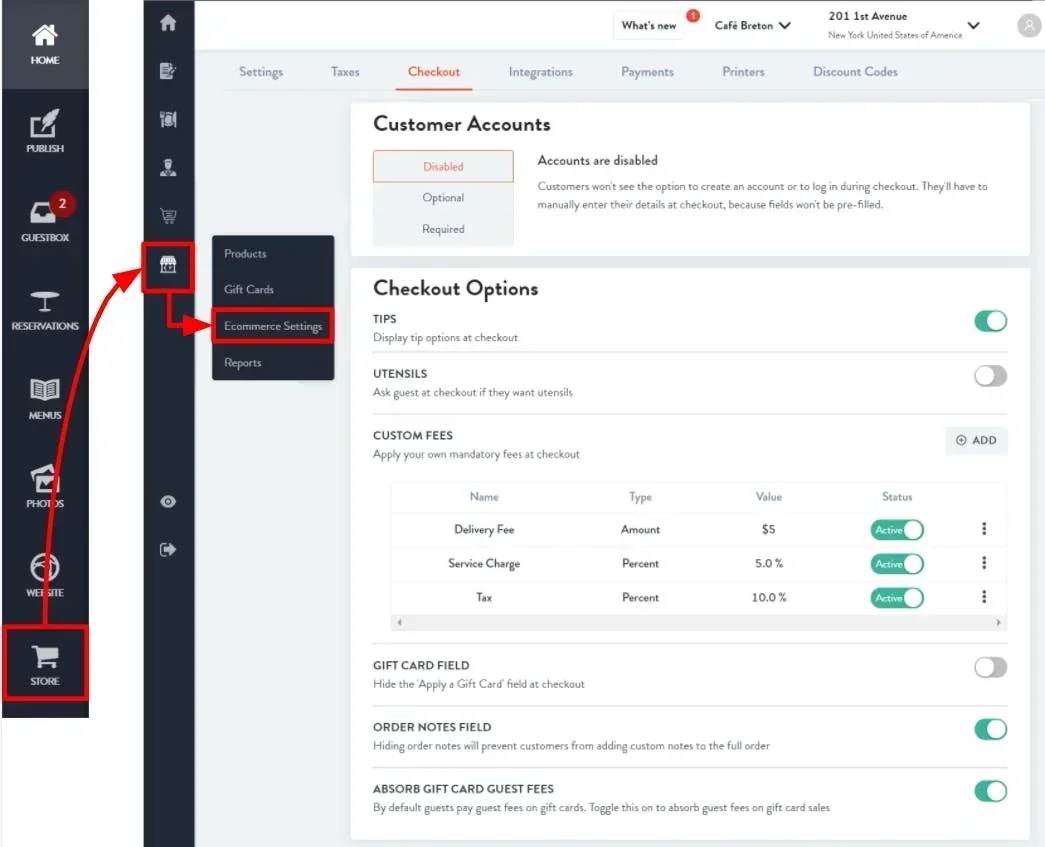Open Delivery Fee three-dot options menu
This screenshot has height=847, width=1045.
pos(984,529)
